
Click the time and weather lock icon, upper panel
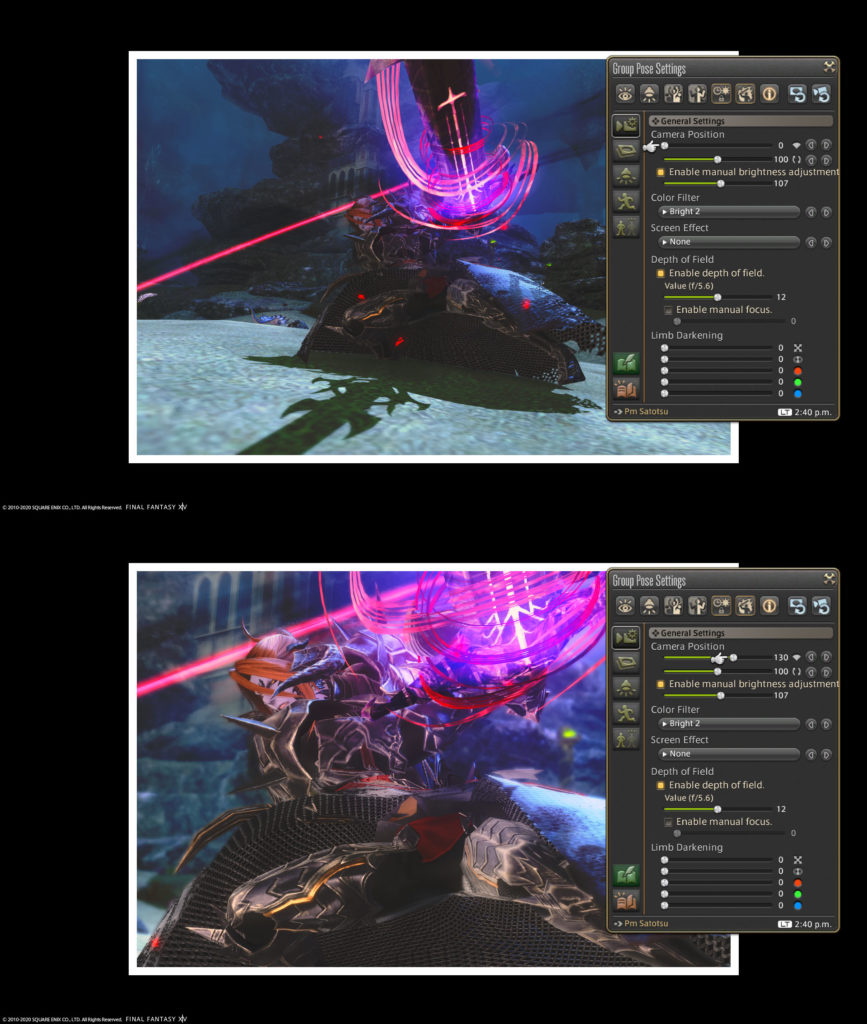pos(721,94)
